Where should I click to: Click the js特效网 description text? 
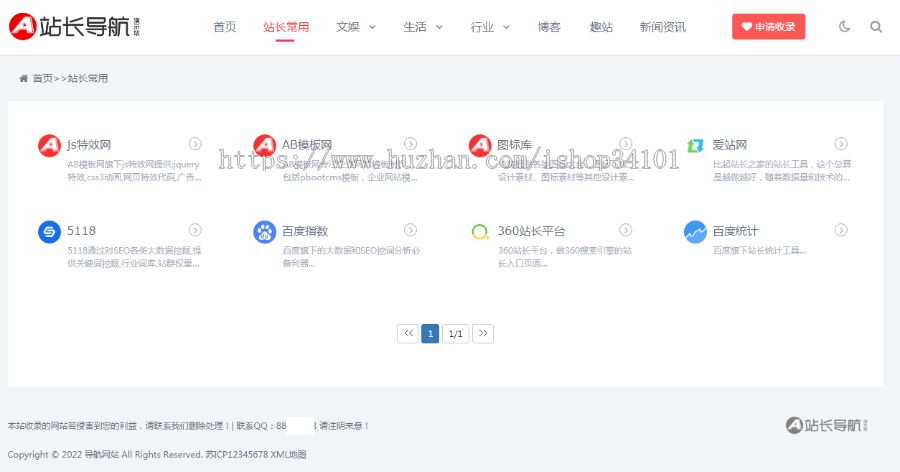pos(134,171)
